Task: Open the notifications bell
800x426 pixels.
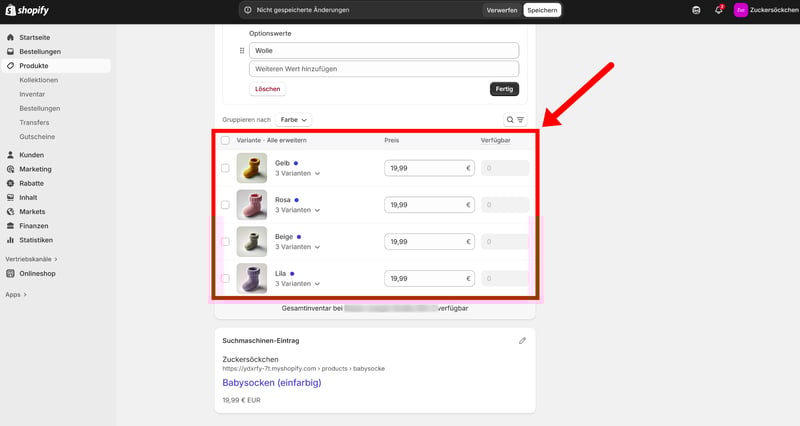Action: pyautogui.click(x=718, y=10)
